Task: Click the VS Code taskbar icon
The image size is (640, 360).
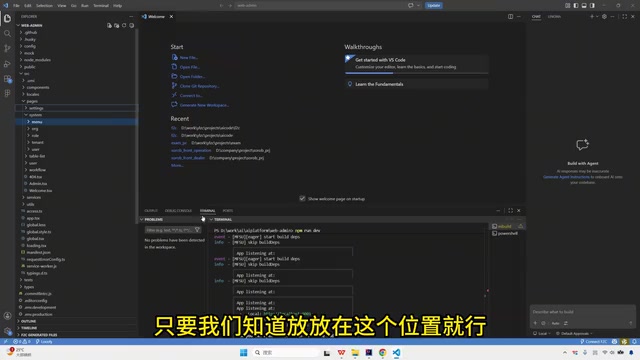Action: (x=396, y=353)
